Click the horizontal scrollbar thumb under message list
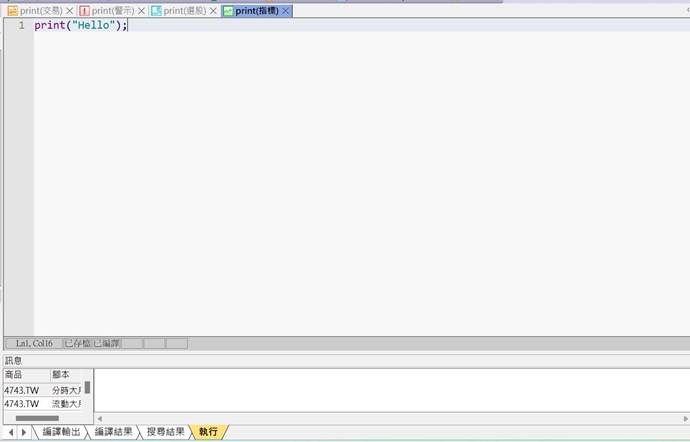 tap(37, 418)
